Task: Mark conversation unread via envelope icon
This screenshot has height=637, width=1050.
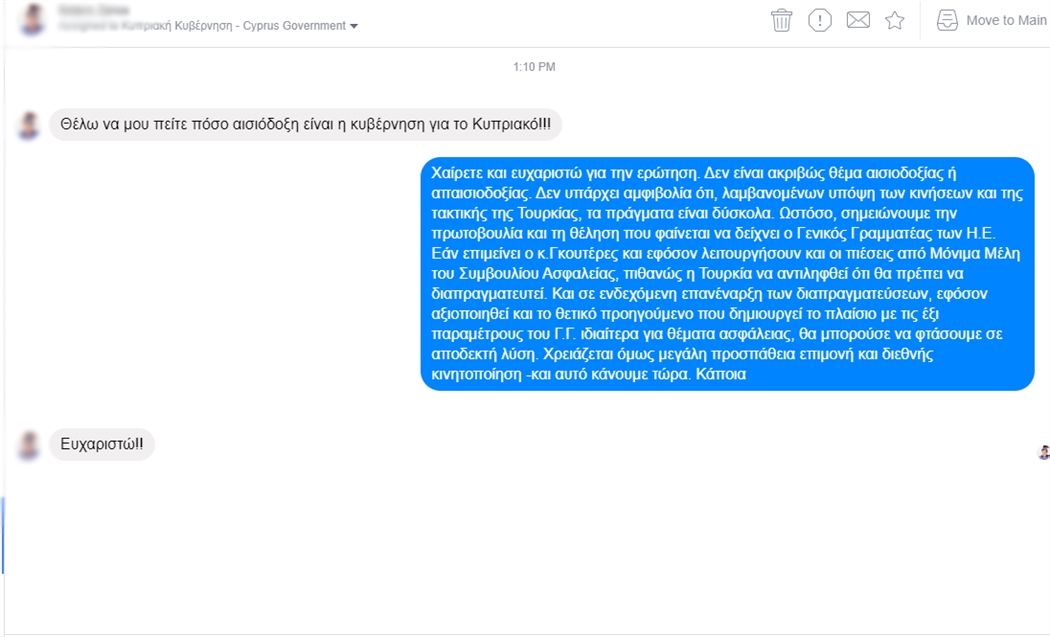Action: [x=858, y=20]
